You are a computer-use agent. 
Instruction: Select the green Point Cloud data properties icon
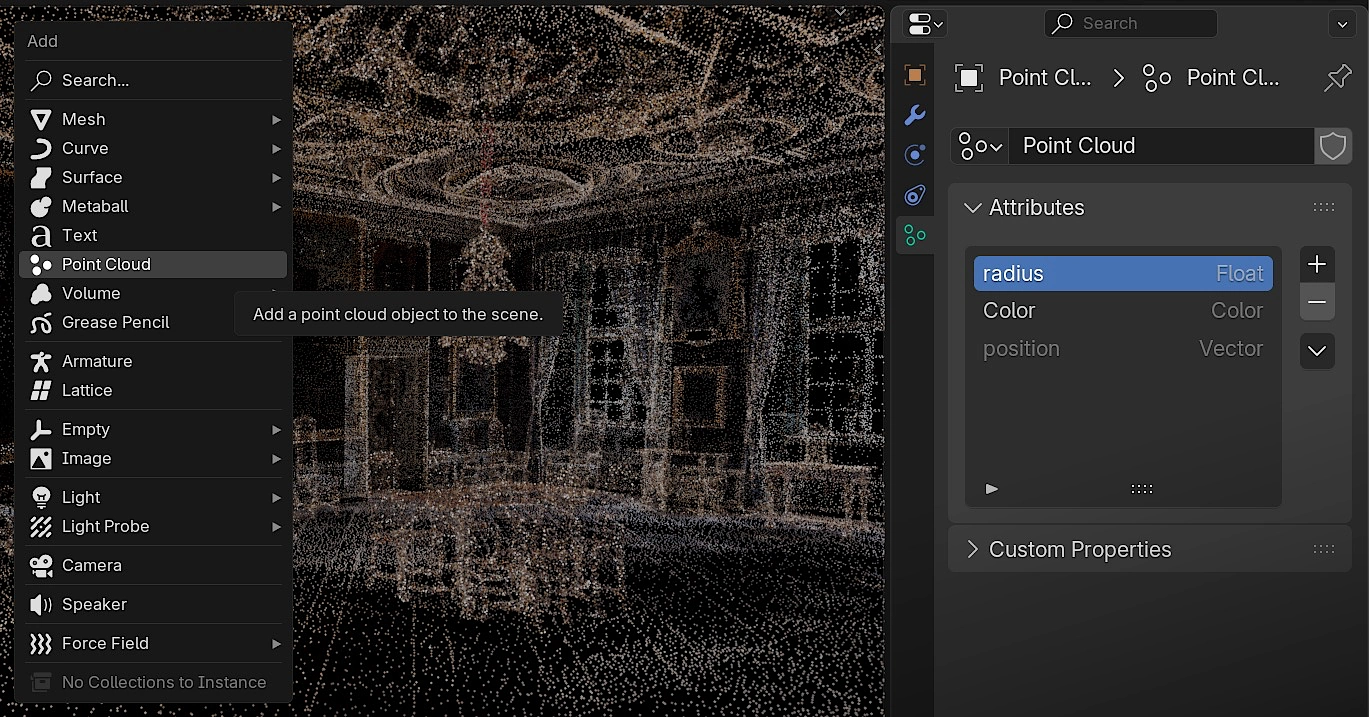click(x=914, y=235)
